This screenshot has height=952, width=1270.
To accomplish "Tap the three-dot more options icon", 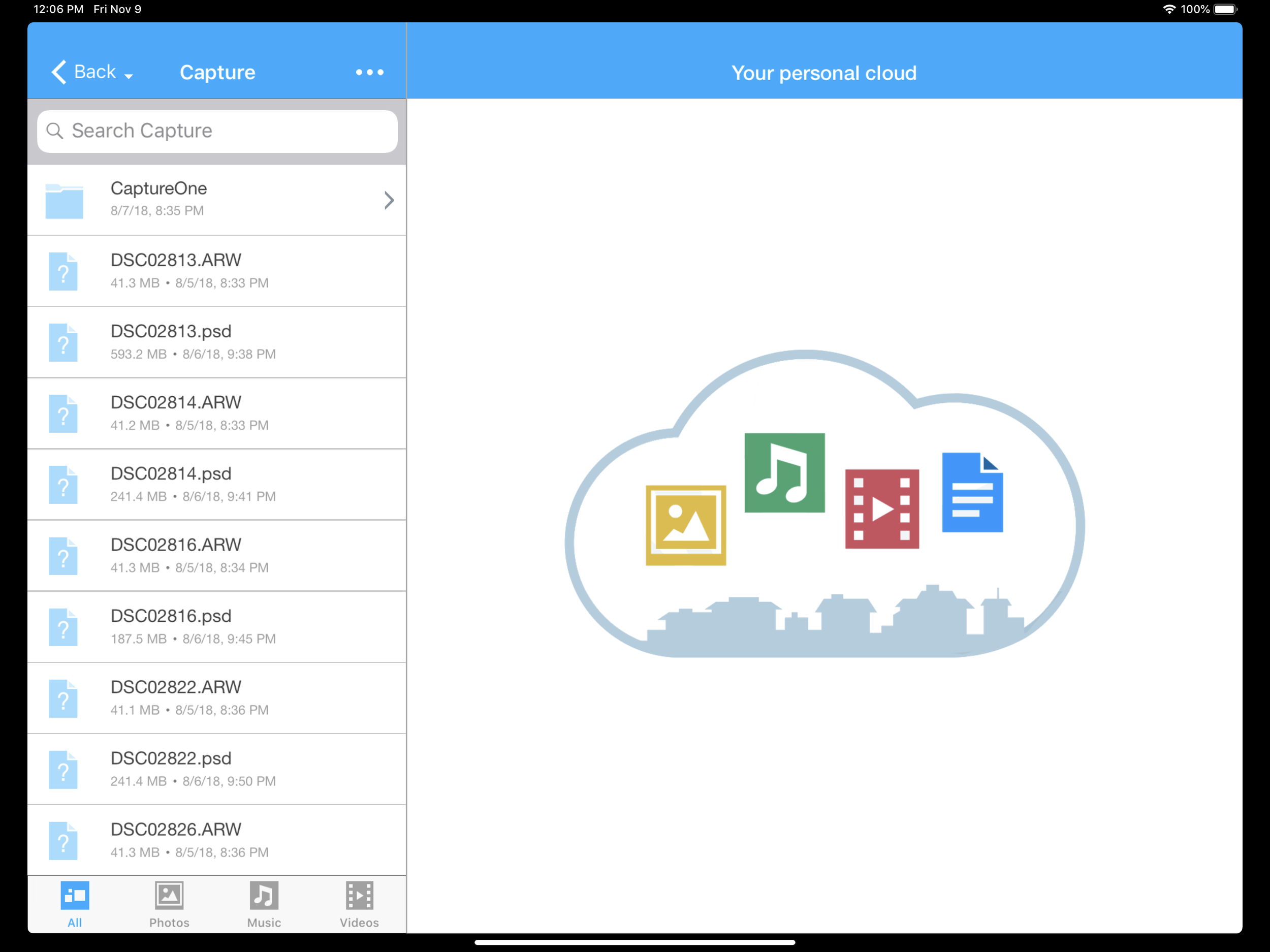I will point(369,72).
